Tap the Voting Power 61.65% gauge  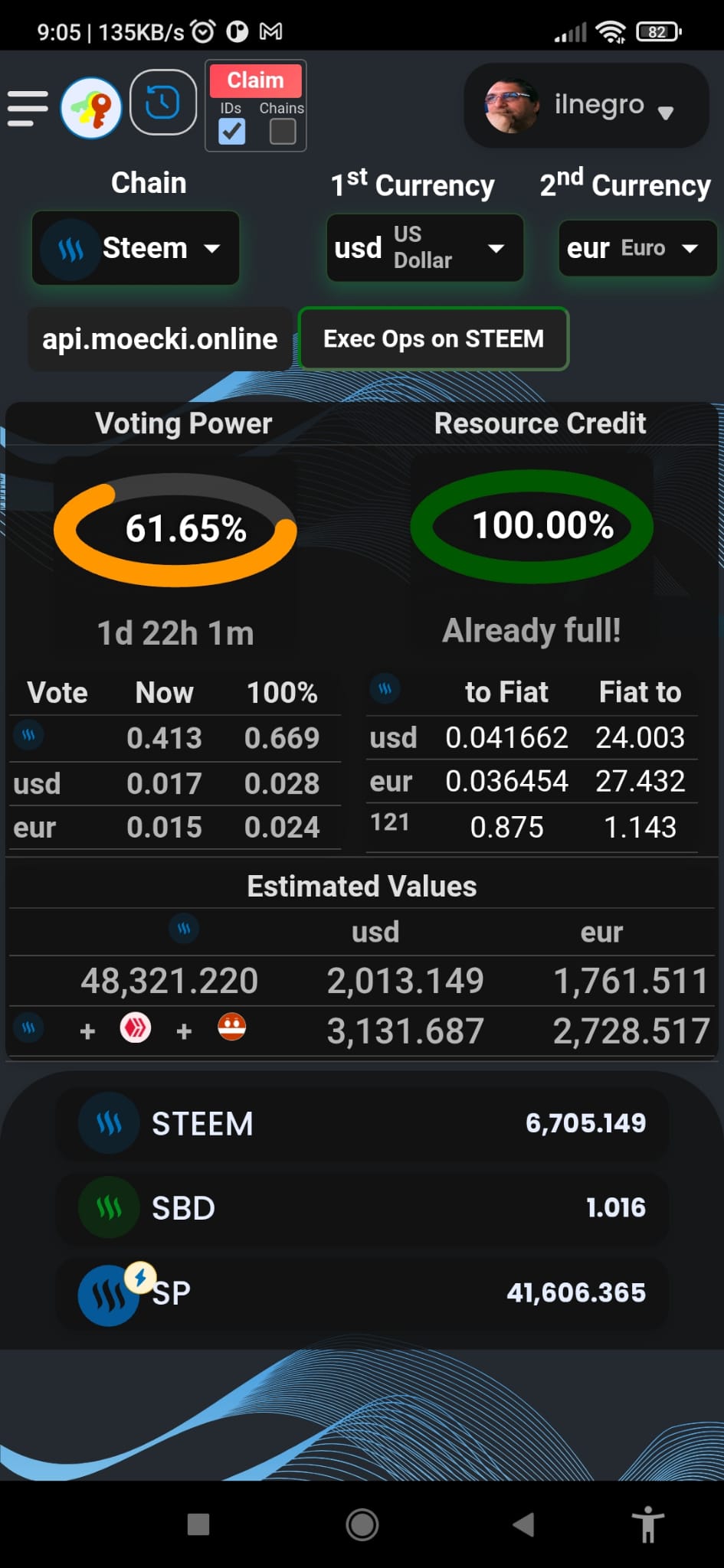tap(175, 529)
